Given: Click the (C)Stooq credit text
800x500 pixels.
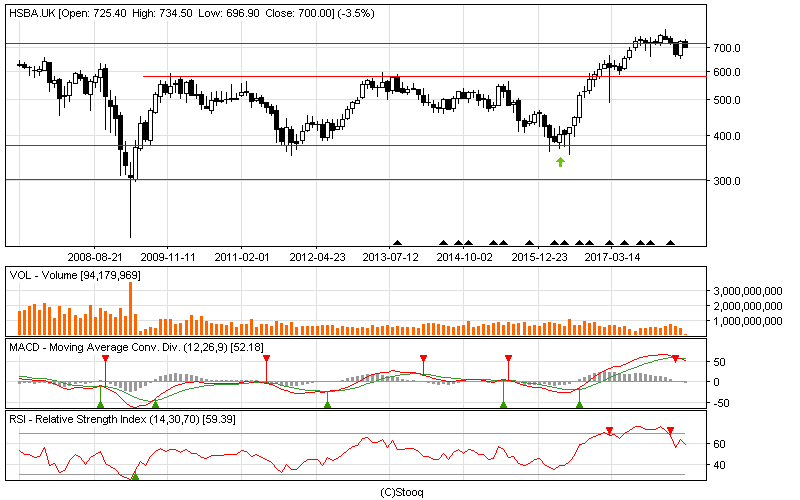Looking at the screenshot, I should (402, 492).
